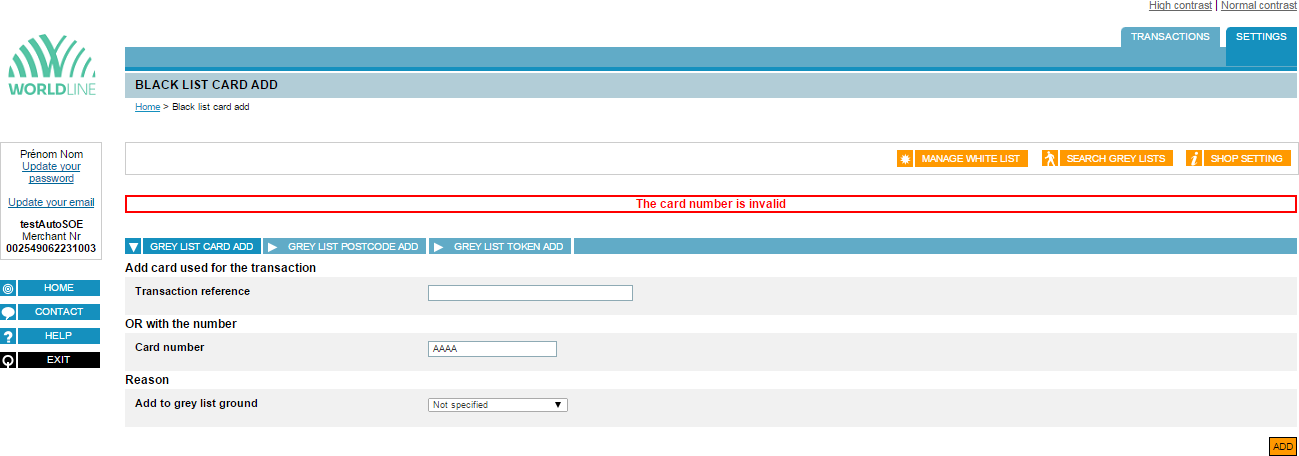Click the walking figure icon beside Search Grey Lists
This screenshot has height=456, width=1299.
(1050, 158)
